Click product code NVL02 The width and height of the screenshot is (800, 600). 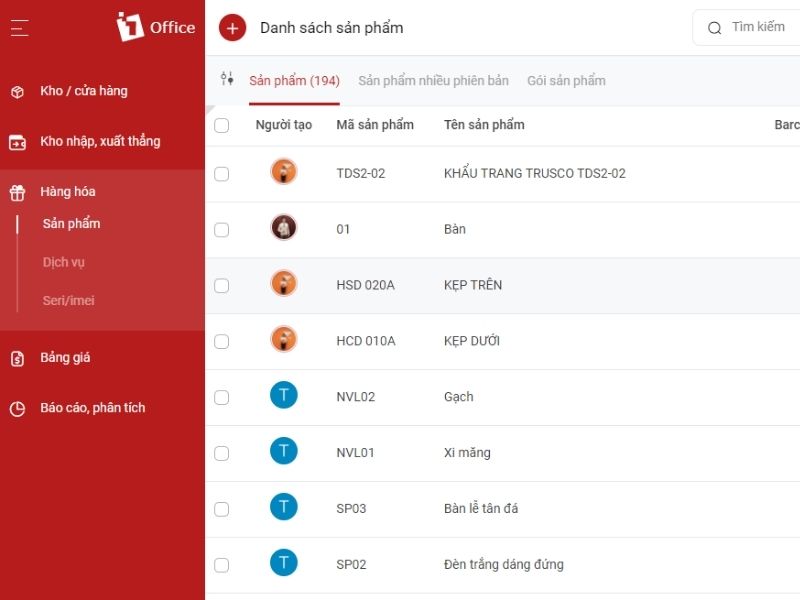point(356,397)
